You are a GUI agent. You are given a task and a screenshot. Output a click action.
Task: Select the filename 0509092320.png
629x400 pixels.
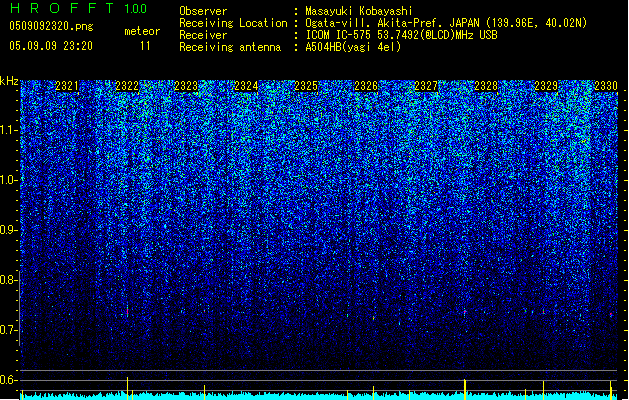click(51, 27)
